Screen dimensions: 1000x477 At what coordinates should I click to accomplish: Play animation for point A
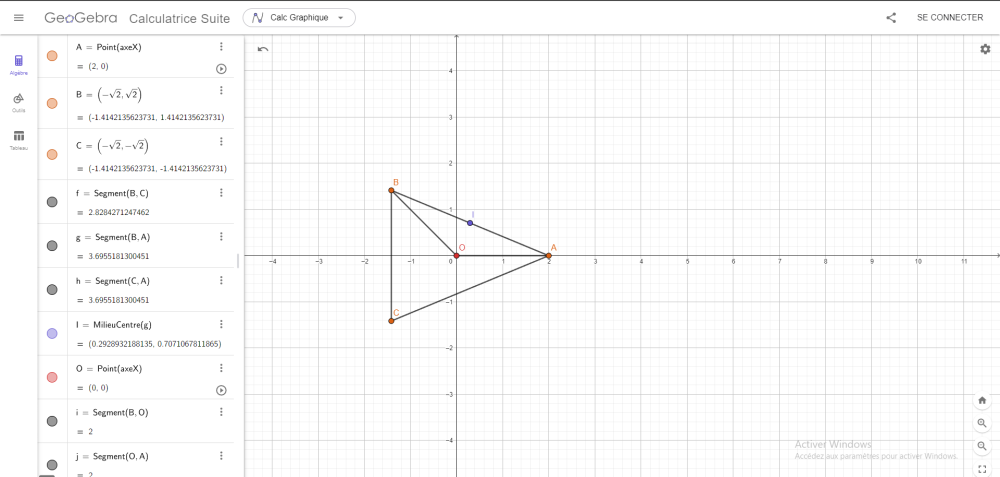[x=221, y=69]
